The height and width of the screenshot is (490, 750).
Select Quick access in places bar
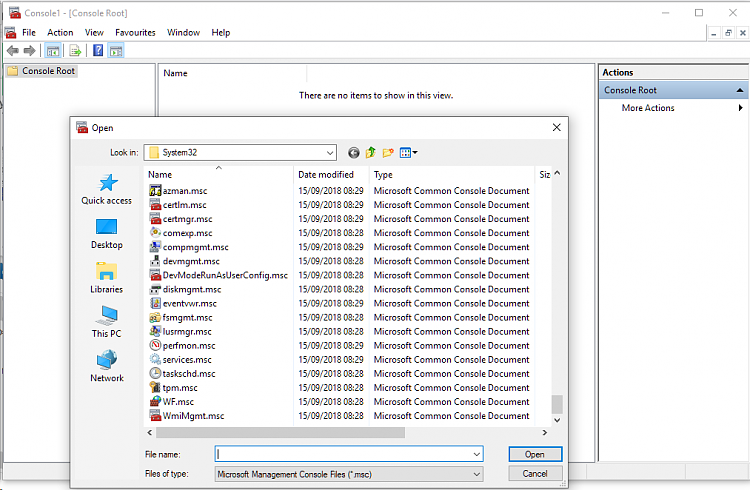(106, 189)
